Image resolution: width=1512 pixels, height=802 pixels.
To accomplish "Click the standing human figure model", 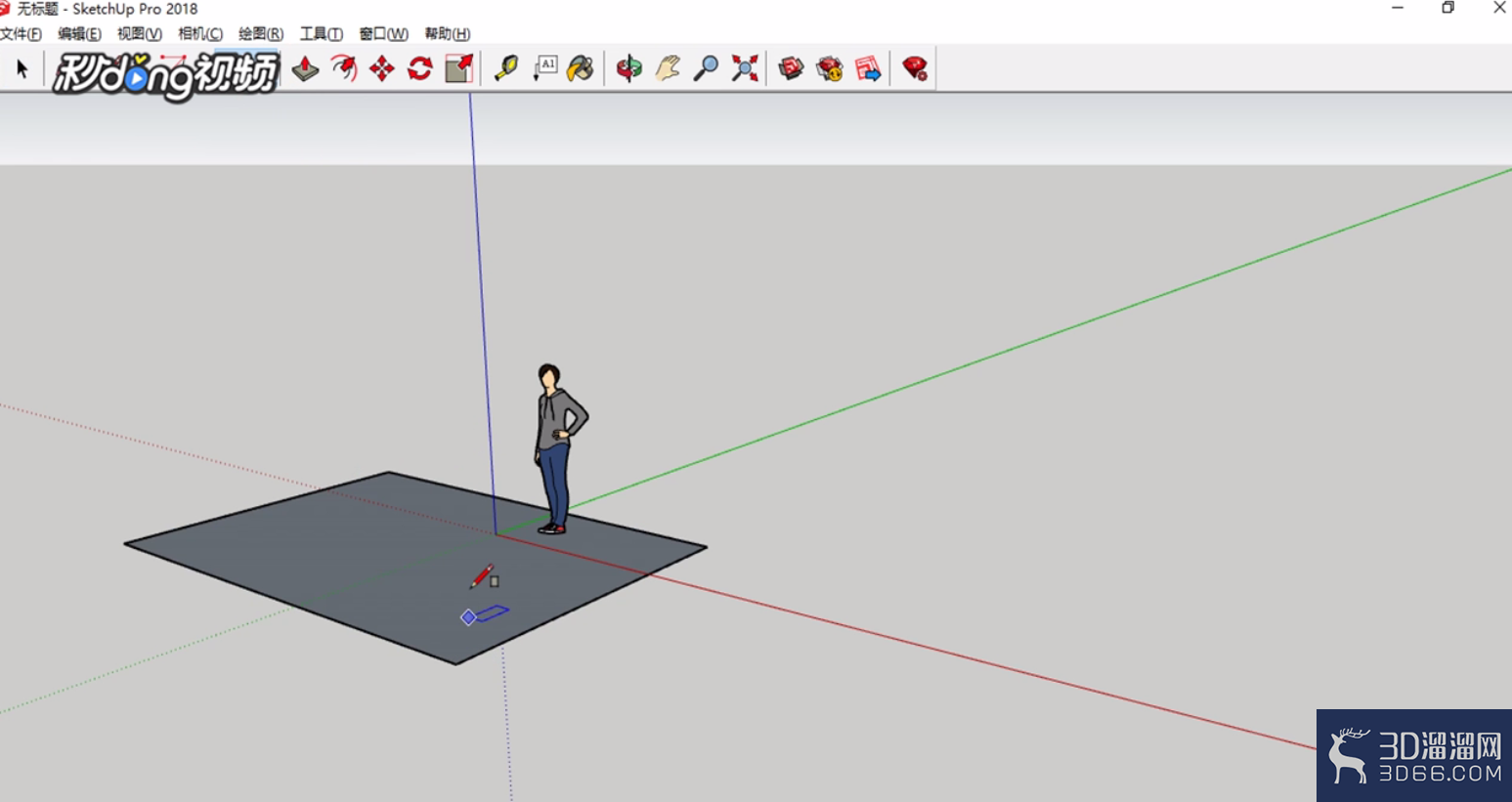I will pos(557,449).
